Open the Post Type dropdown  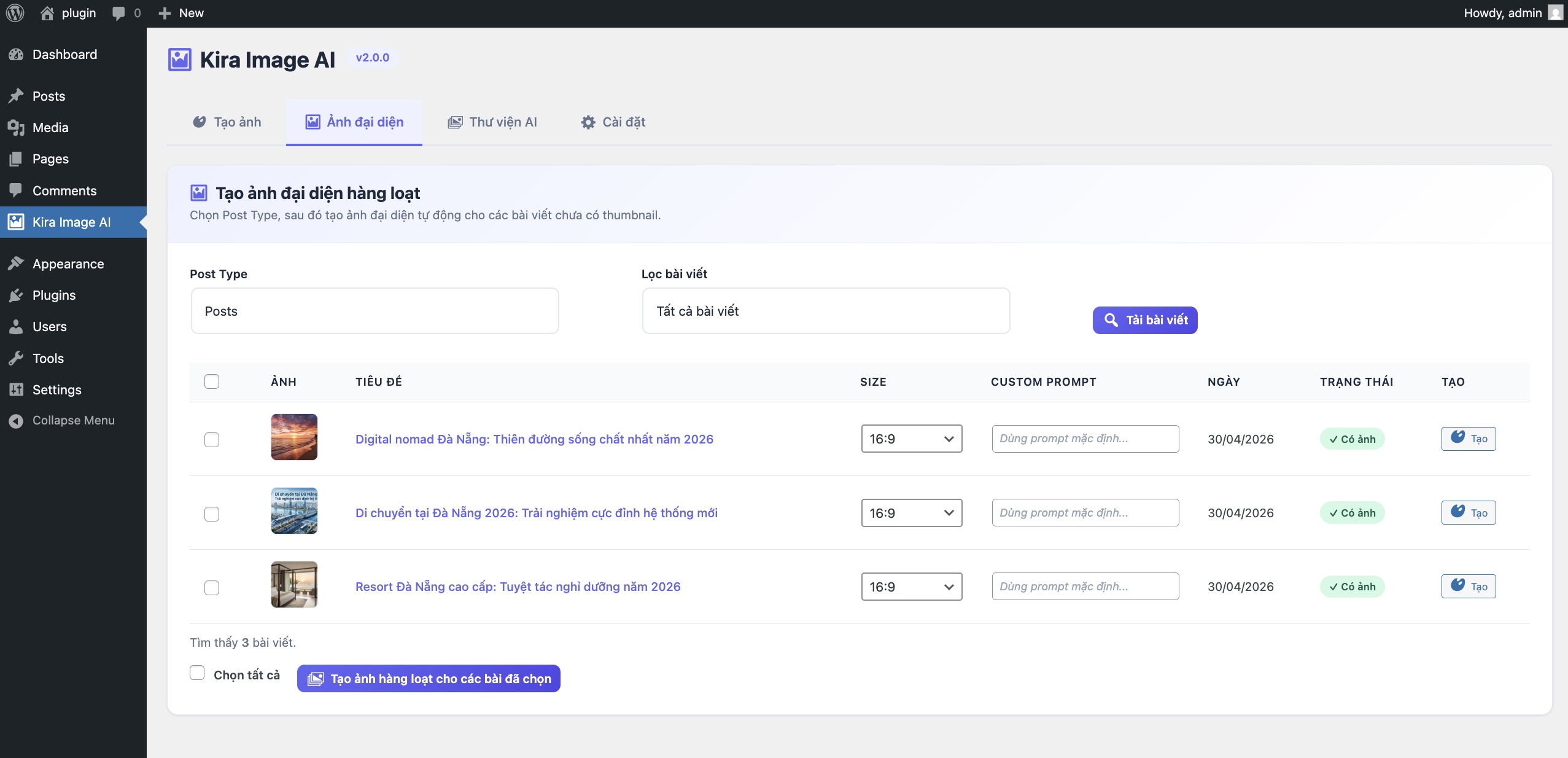375,311
